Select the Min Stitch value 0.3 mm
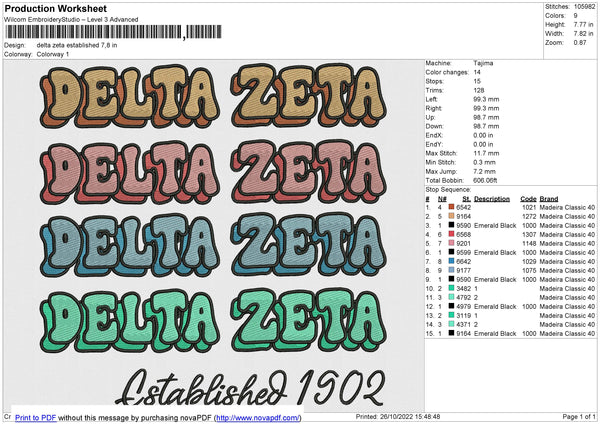The width and height of the screenshot is (600, 424). 484,162
